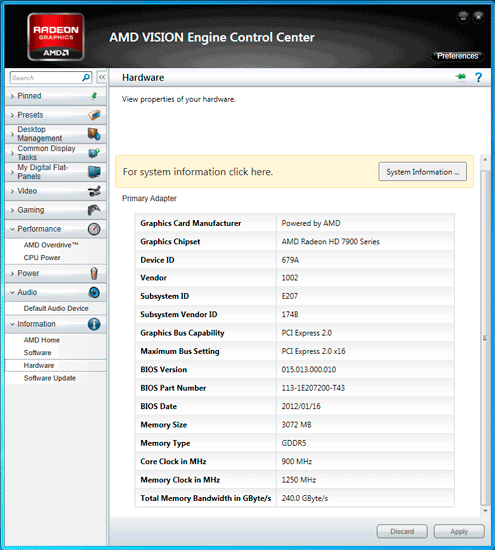Collapse the sidebar with double-arrow button
The width and height of the screenshot is (495, 550).
tap(102, 77)
